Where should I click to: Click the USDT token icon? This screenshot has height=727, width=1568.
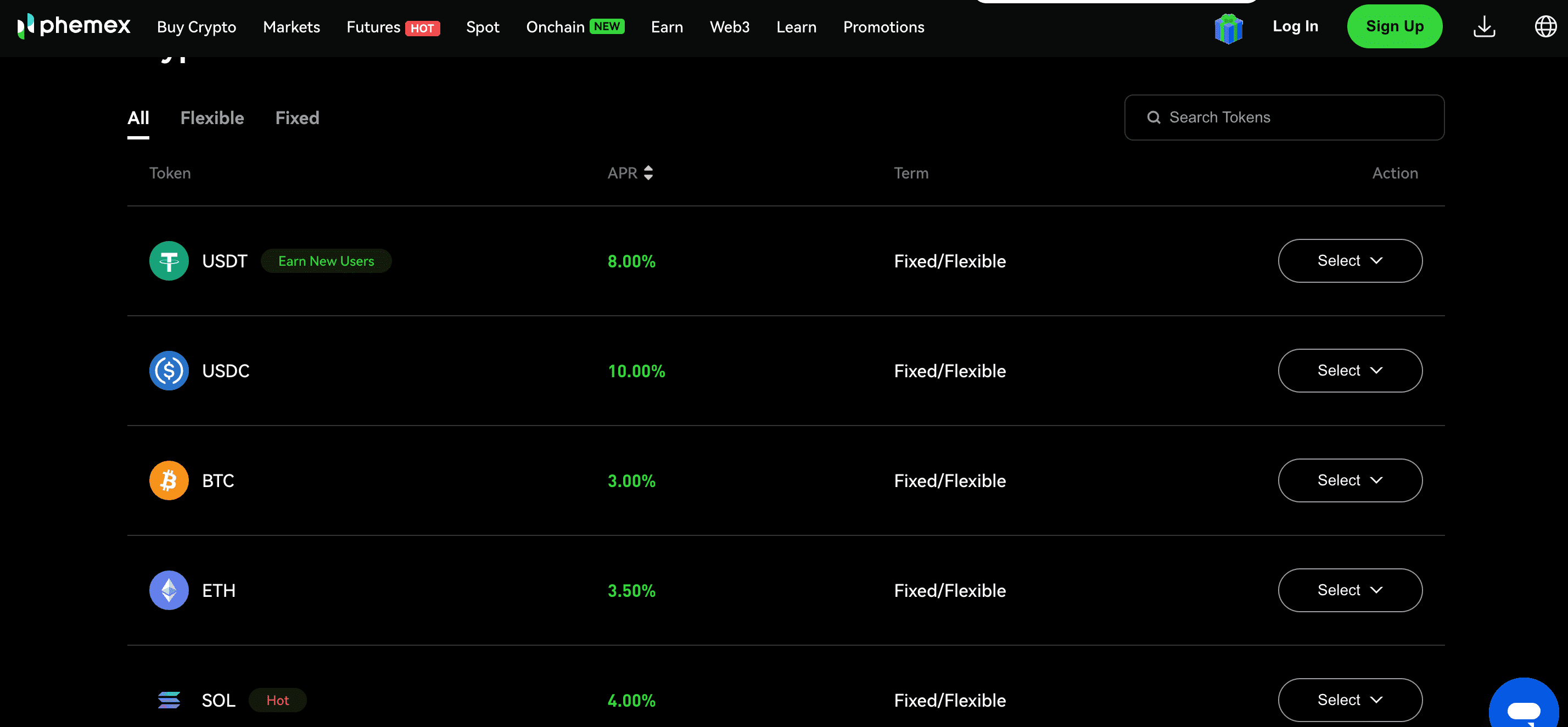click(x=169, y=261)
